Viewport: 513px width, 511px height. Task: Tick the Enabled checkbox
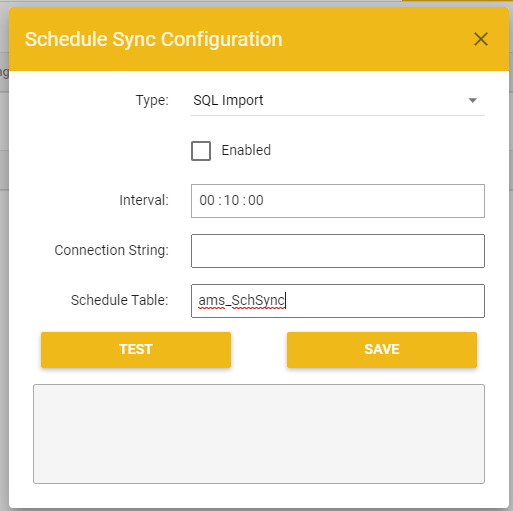(x=201, y=151)
